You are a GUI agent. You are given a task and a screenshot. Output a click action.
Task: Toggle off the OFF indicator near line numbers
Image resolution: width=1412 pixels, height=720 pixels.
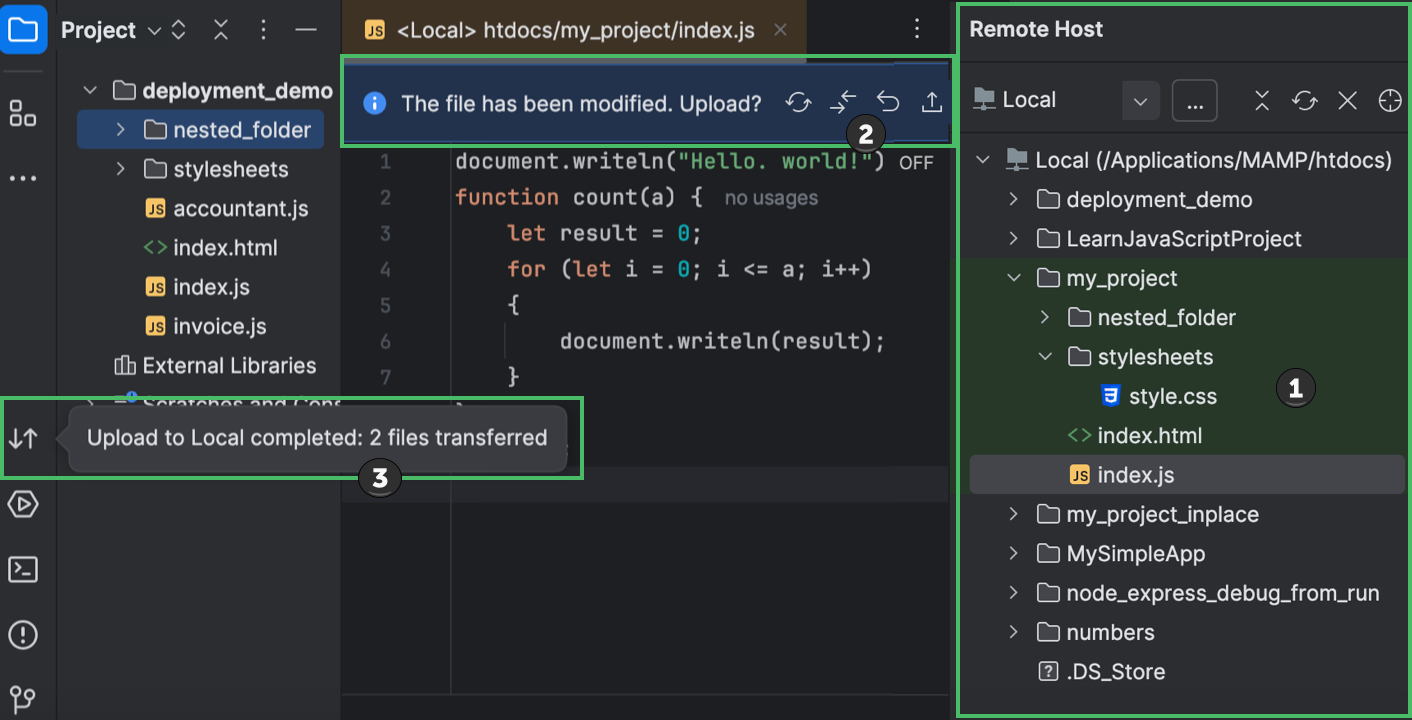coord(916,162)
